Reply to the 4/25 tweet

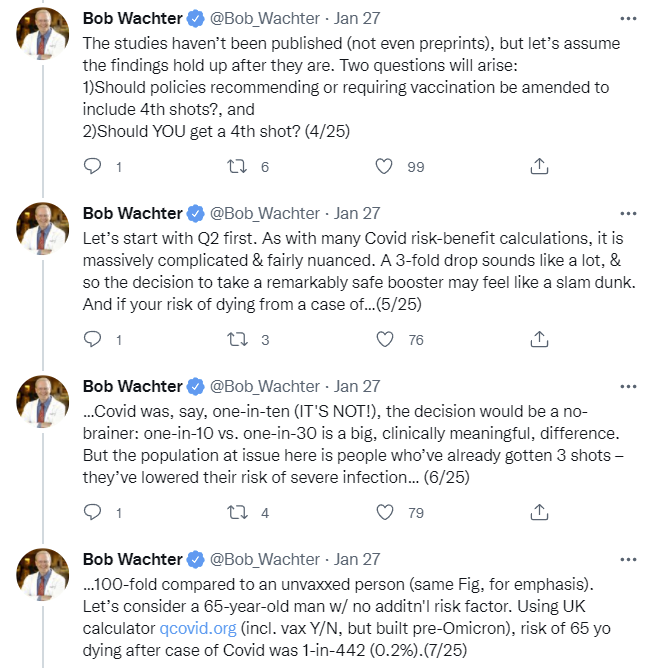pos(92,166)
